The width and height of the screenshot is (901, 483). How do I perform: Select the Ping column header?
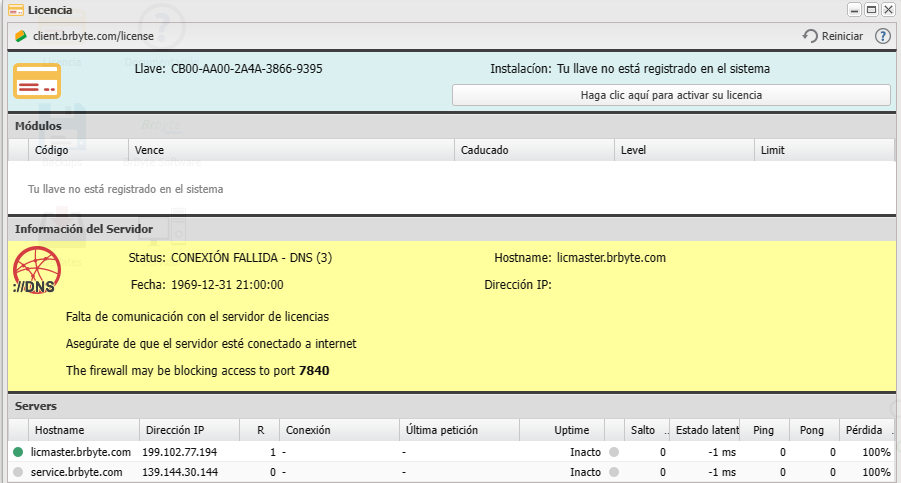tap(763, 430)
